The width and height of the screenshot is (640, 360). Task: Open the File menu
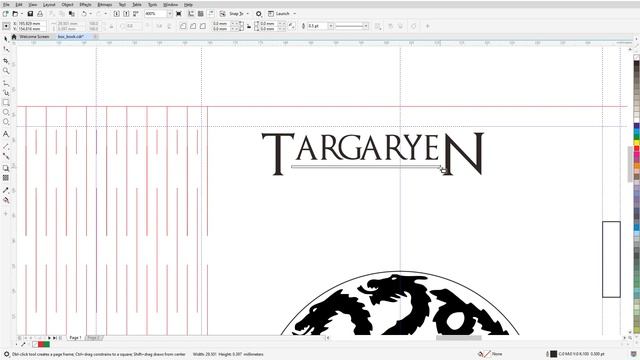click(x=6, y=4)
